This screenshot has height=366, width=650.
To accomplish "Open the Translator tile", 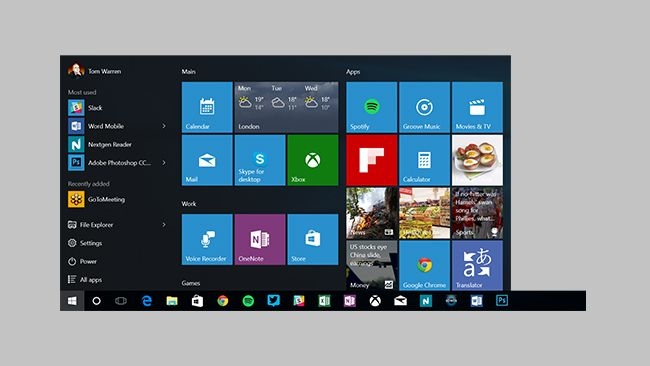I will pos(477,265).
